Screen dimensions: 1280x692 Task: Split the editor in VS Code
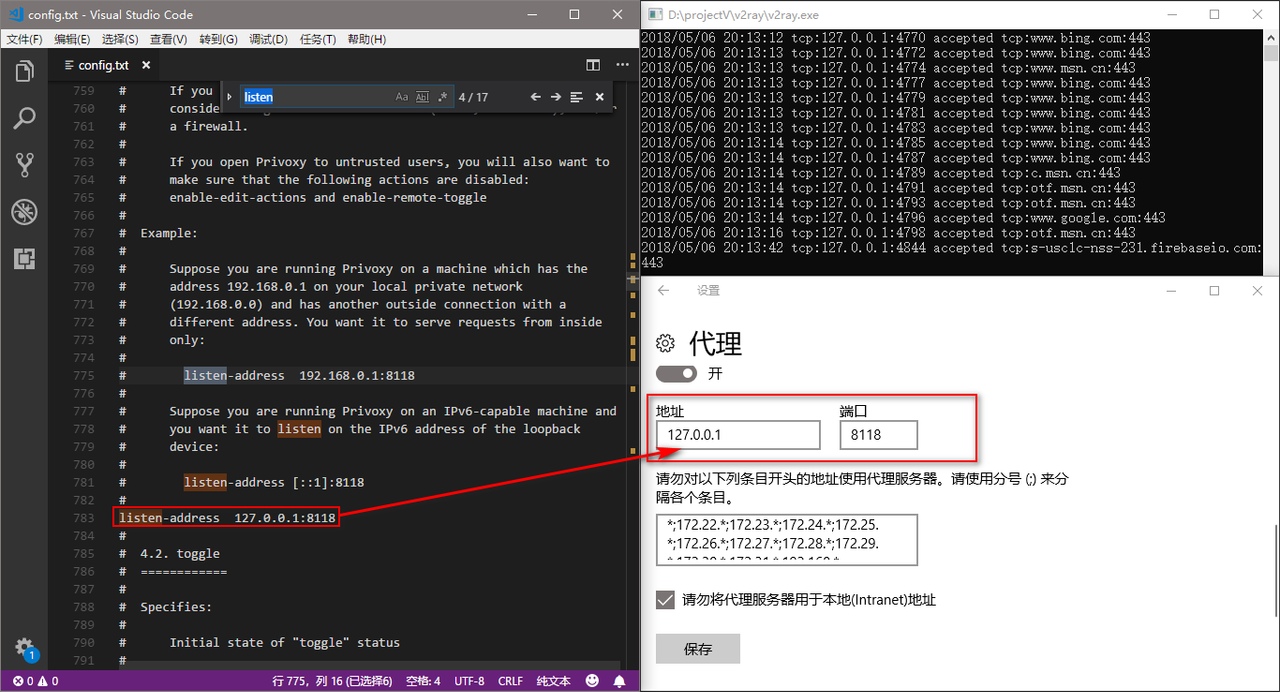click(x=593, y=65)
